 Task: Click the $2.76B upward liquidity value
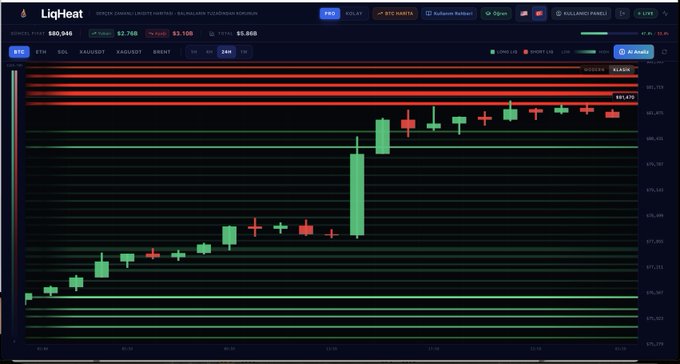(127, 33)
